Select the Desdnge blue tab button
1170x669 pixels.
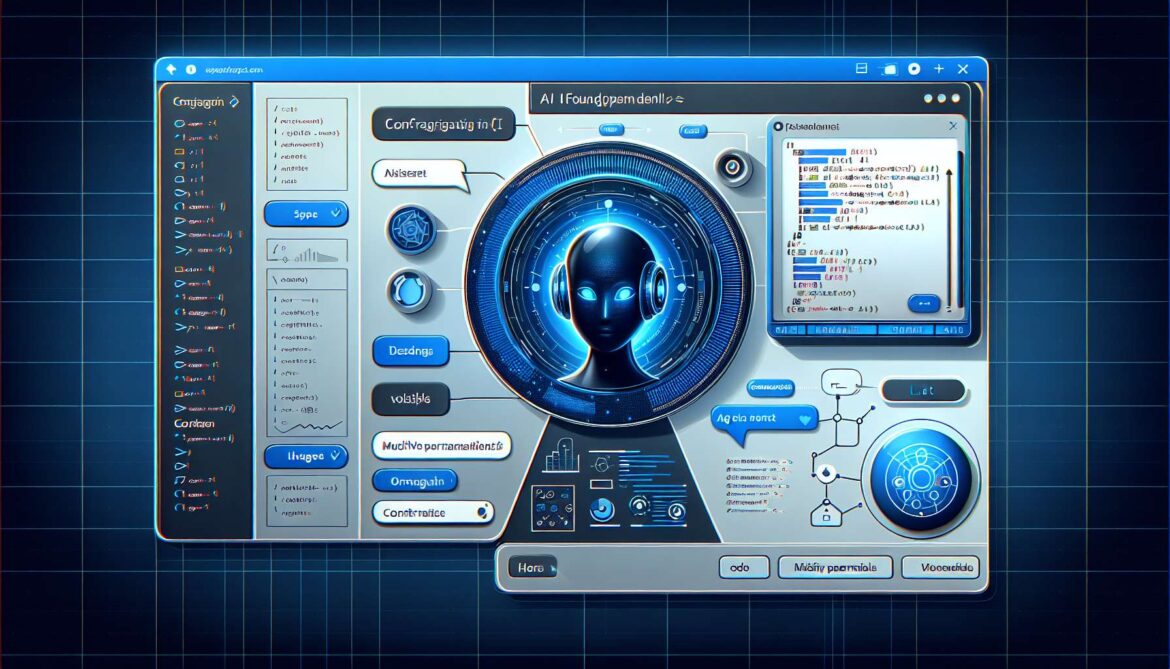[x=410, y=351]
